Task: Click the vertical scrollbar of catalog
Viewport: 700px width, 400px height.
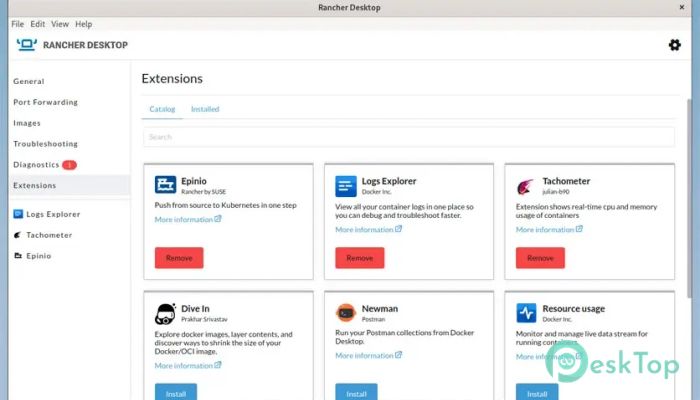Action: (690, 199)
